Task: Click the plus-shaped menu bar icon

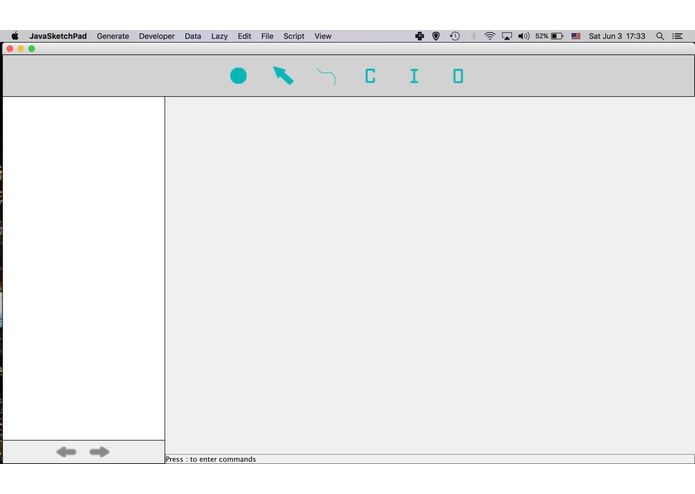Action: point(419,36)
